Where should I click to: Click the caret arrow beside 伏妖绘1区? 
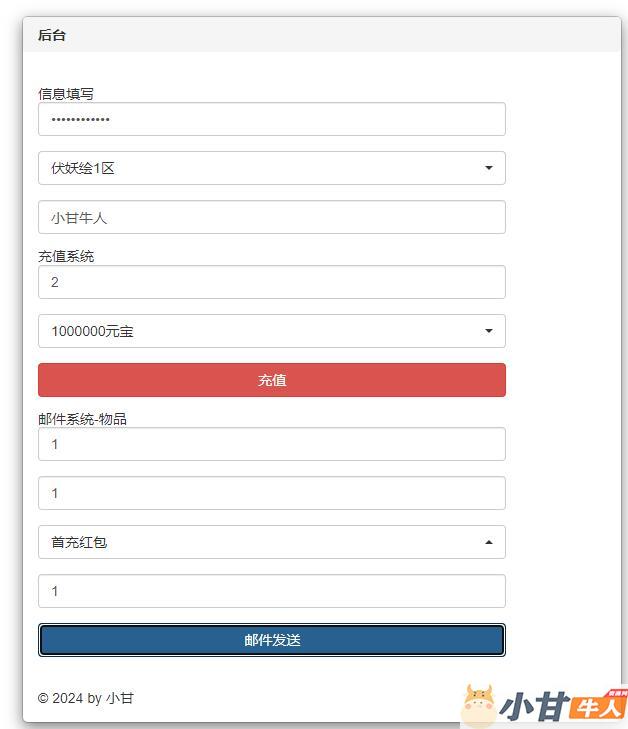488,168
